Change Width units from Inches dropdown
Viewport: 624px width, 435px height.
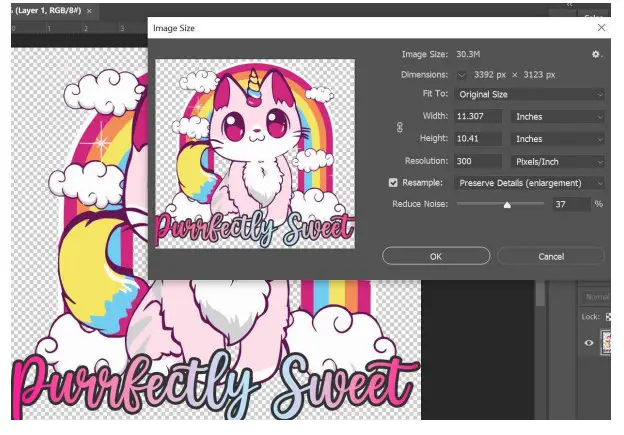pos(558,117)
